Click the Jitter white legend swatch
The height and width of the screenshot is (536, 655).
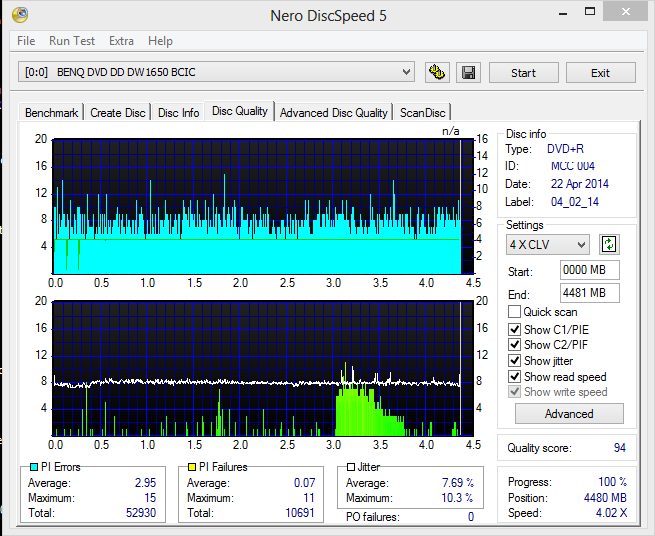pyautogui.click(x=351, y=467)
